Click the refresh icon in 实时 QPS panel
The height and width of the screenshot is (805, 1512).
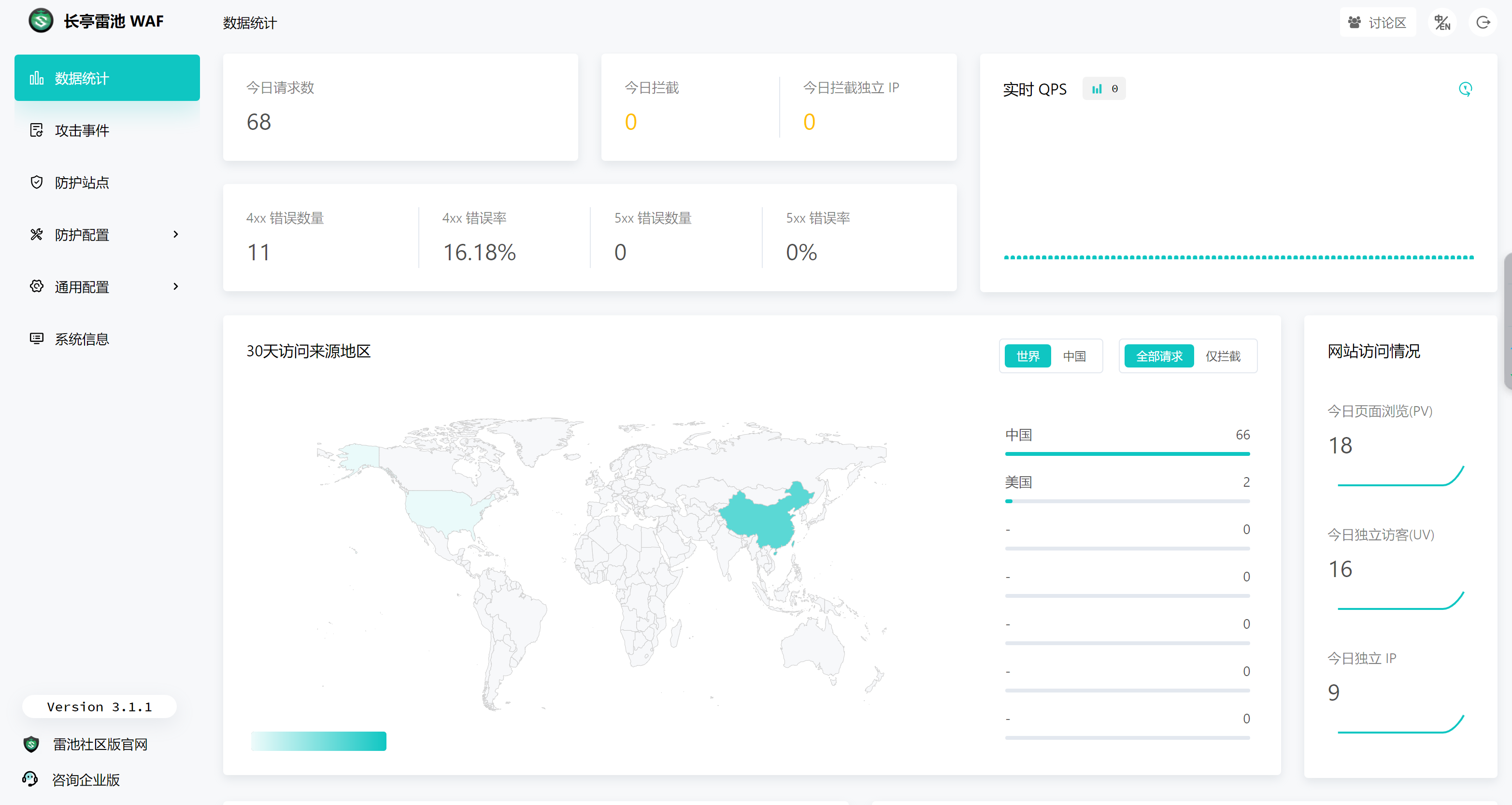[1465, 89]
